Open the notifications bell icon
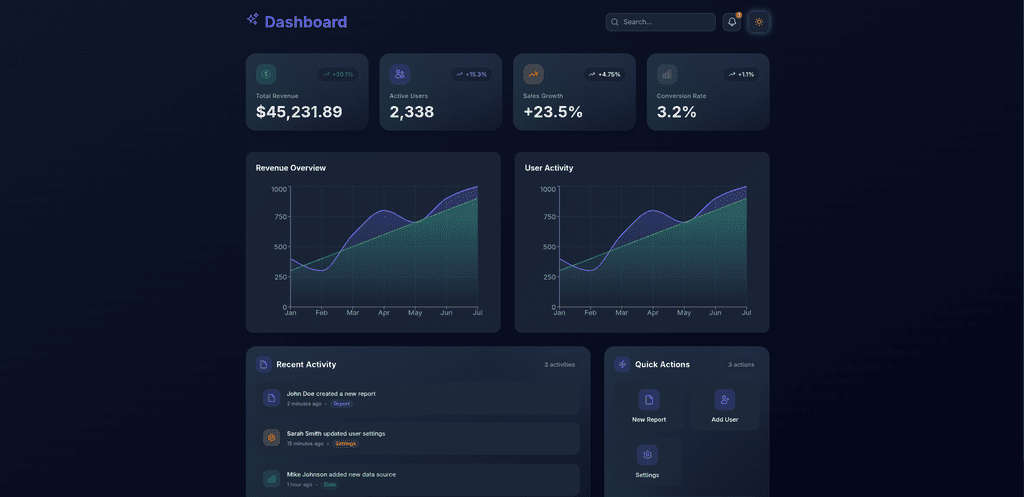 point(731,22)
